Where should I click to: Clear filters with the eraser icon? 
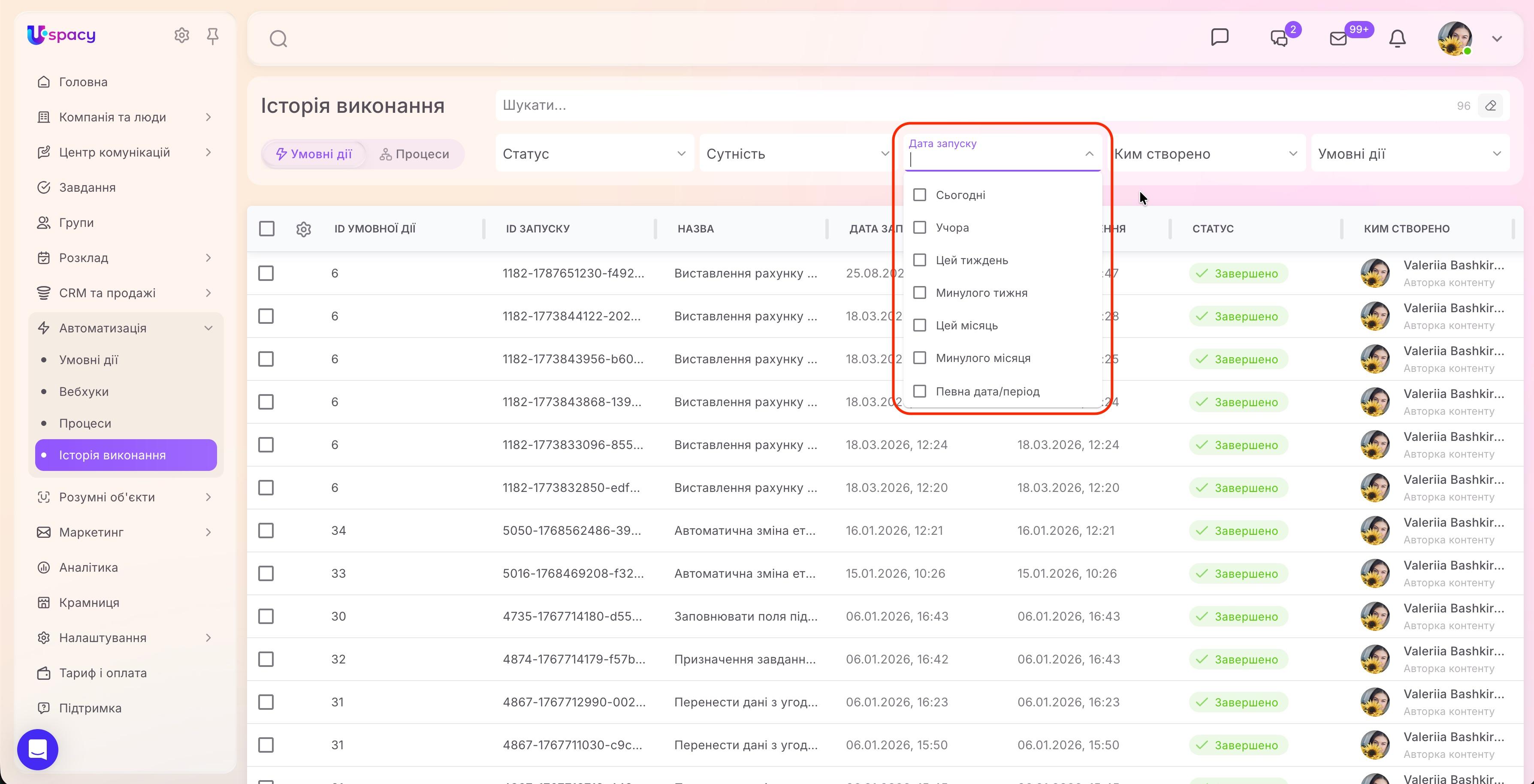tap(1491, 106)
